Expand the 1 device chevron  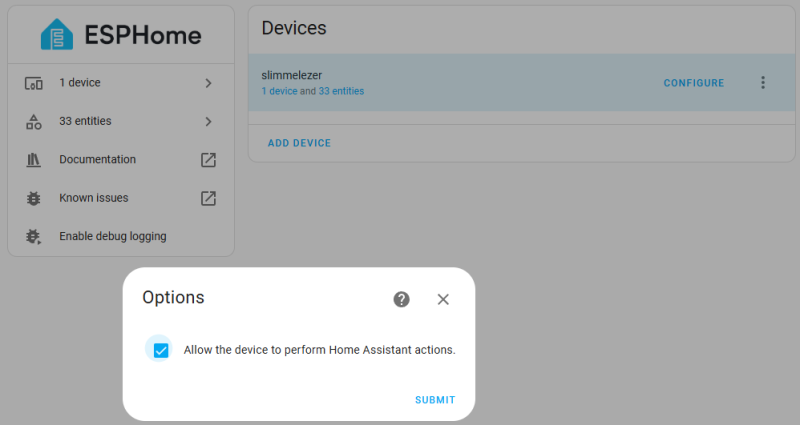(208, 83)
